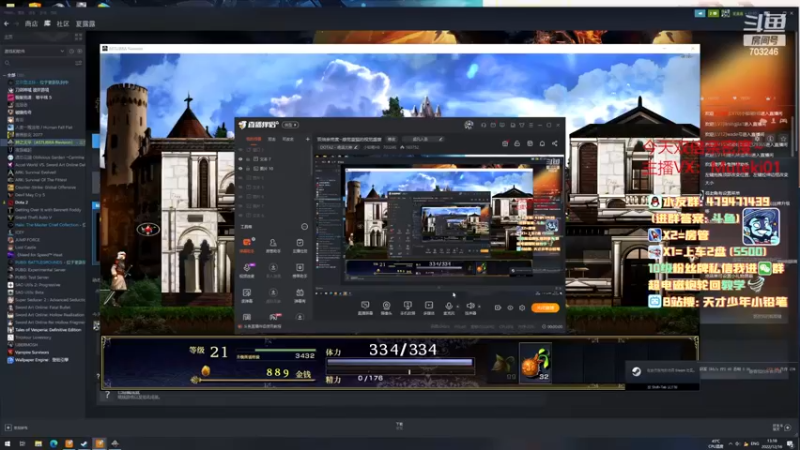The image size is (800, 450).
Task: Toggle visibility eye of 文本 7 source
Action: coord(241,159)
